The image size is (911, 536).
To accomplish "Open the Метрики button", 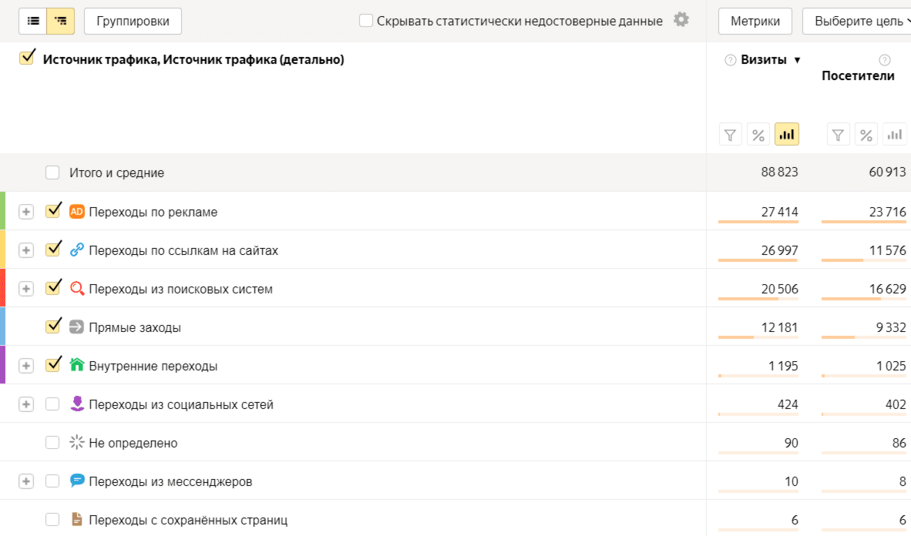I will point(755,21).
